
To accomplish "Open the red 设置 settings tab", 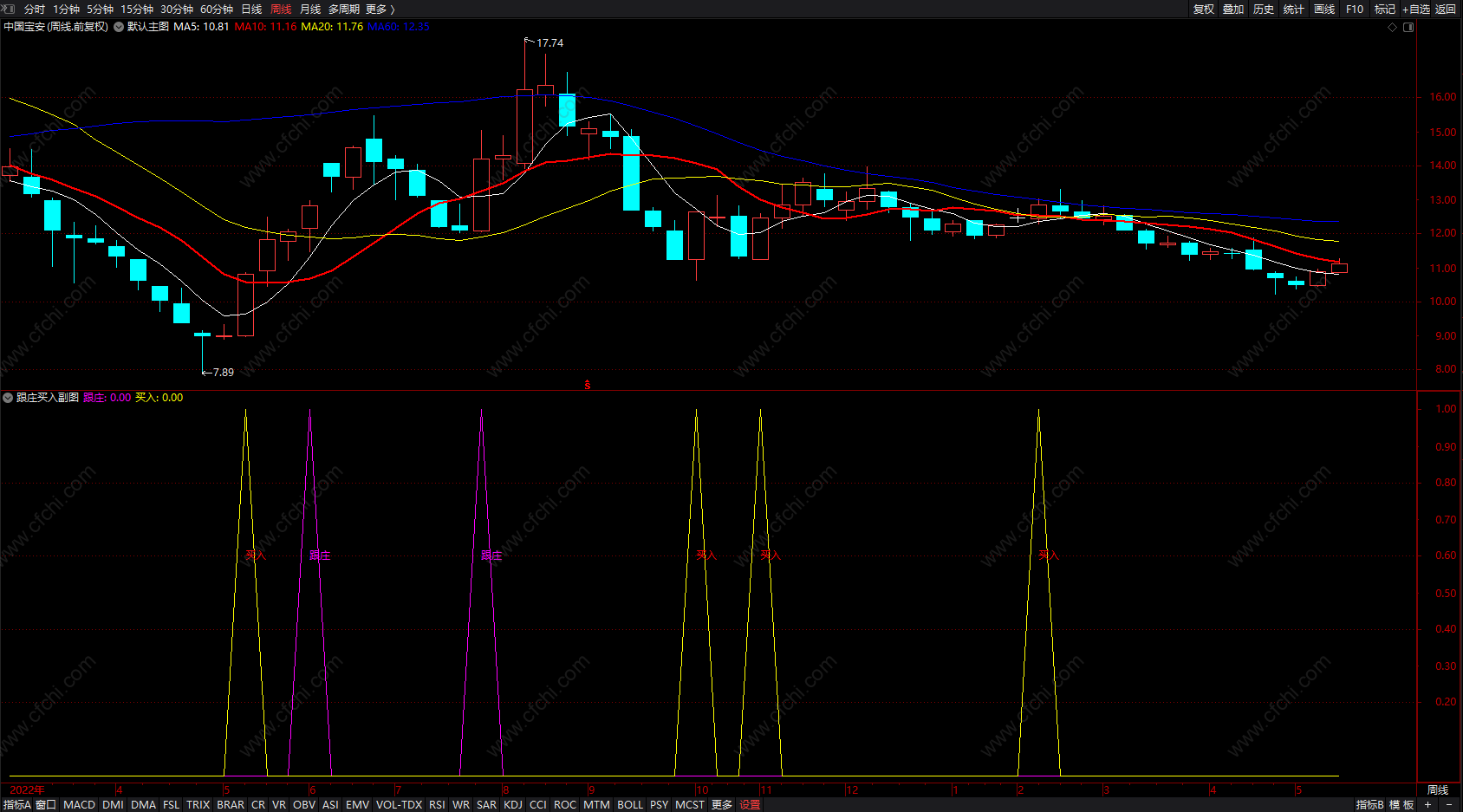I will pos(750,805).
